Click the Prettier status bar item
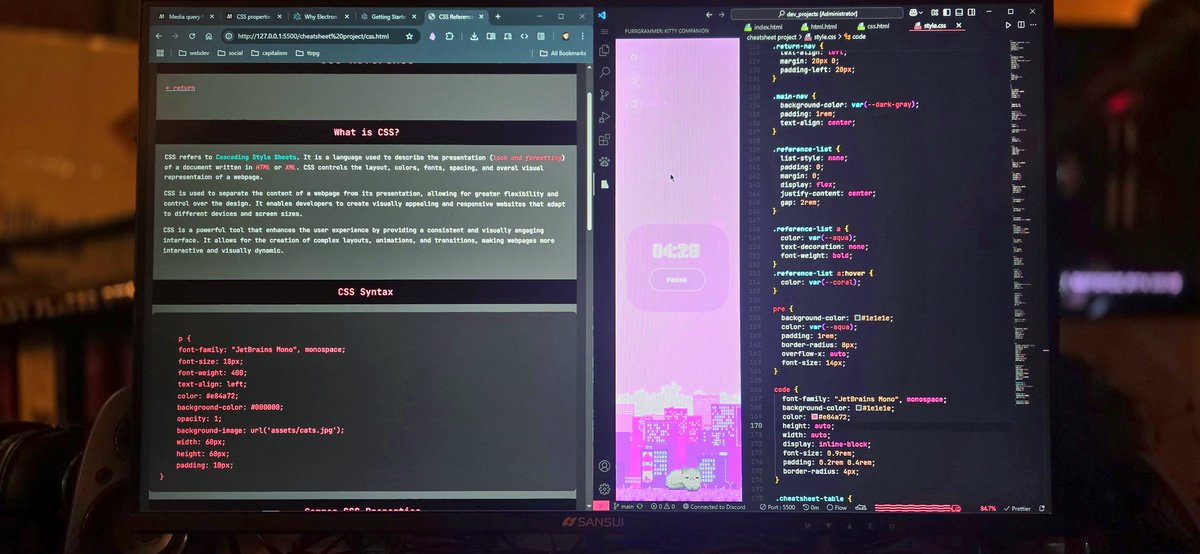Screen dimensions: 1200x554 pyautogui.click(x=1016, y=508)
